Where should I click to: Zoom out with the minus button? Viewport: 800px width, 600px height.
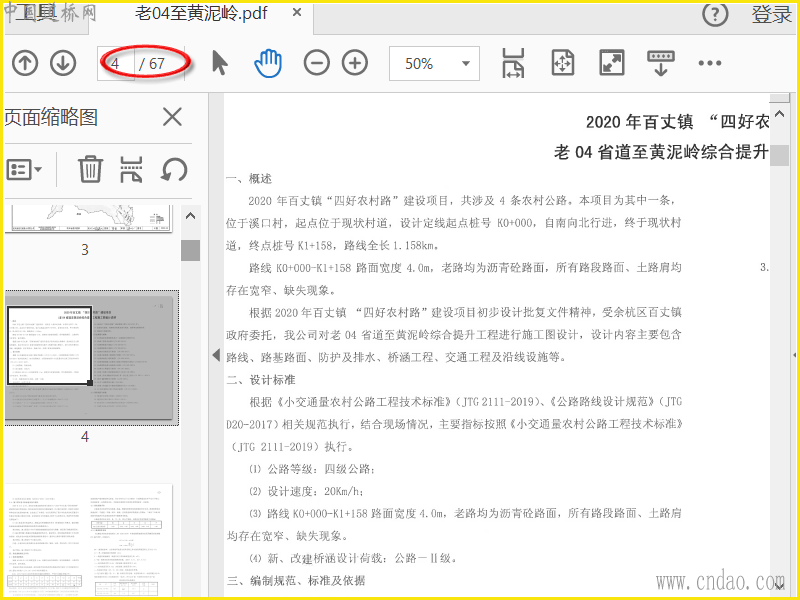[x=316, y=63]
